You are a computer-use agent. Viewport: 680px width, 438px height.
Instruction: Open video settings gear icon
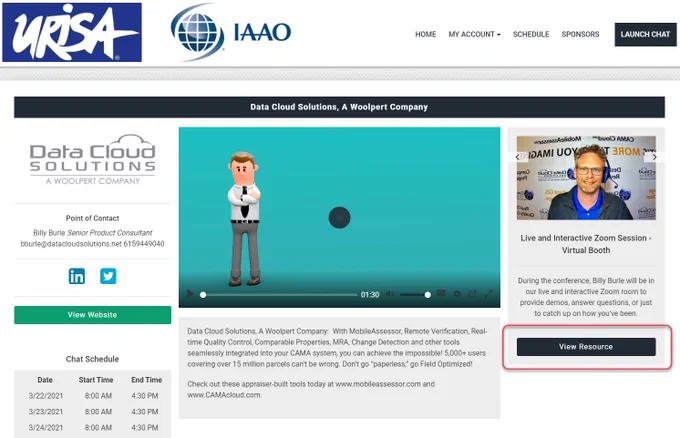click(x=457, y=294)
